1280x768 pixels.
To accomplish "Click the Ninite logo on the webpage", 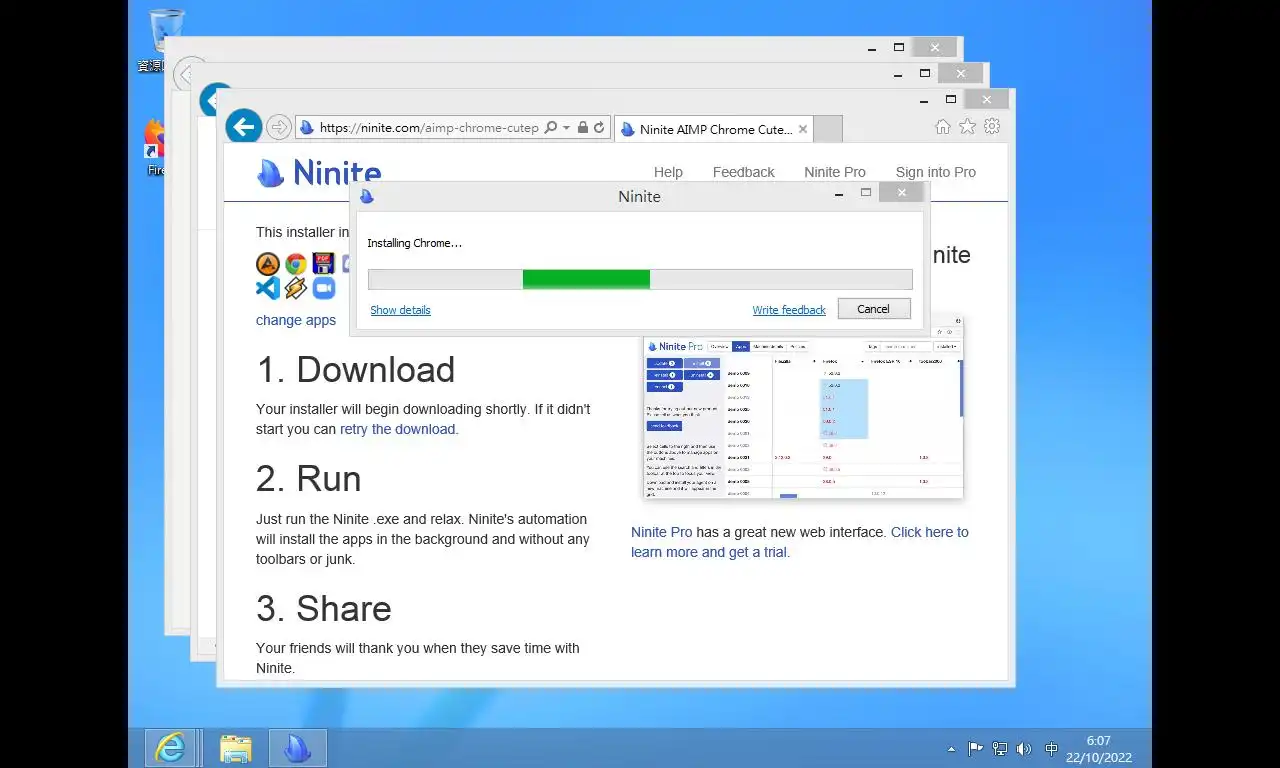I will point(319,173).
